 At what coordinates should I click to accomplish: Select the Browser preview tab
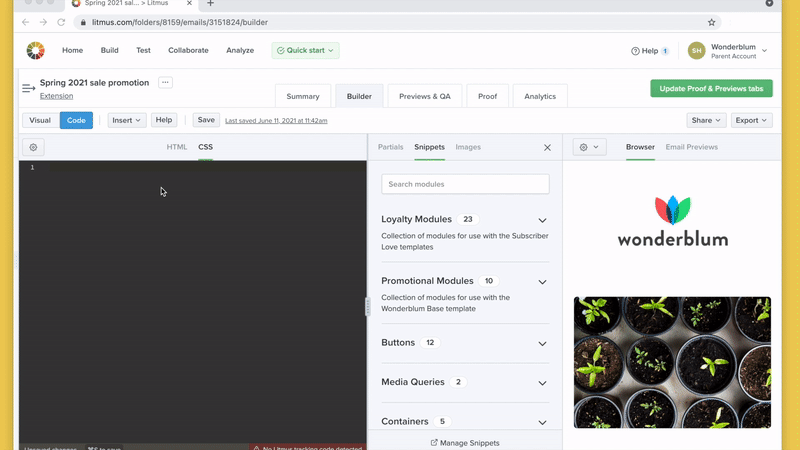click(x=640, y=147)
